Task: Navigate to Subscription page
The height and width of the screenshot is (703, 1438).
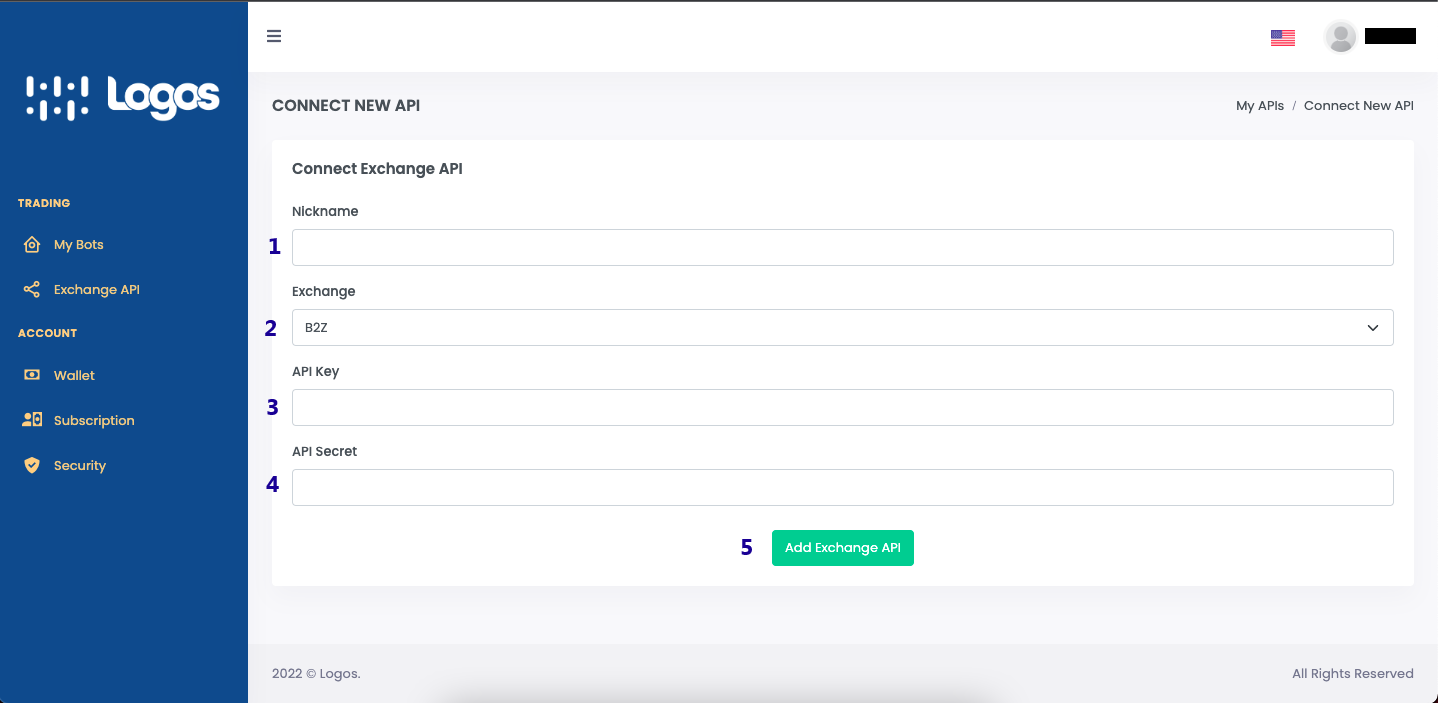Action: click(x=94, y=420)
